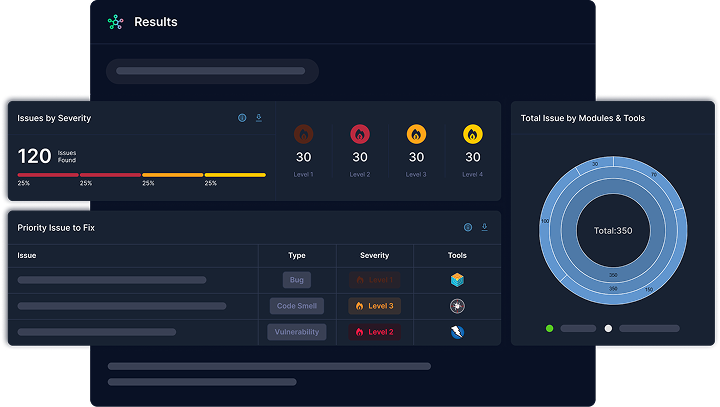
Task: Click the Priority Issue to Fix title
Action: 56,228
